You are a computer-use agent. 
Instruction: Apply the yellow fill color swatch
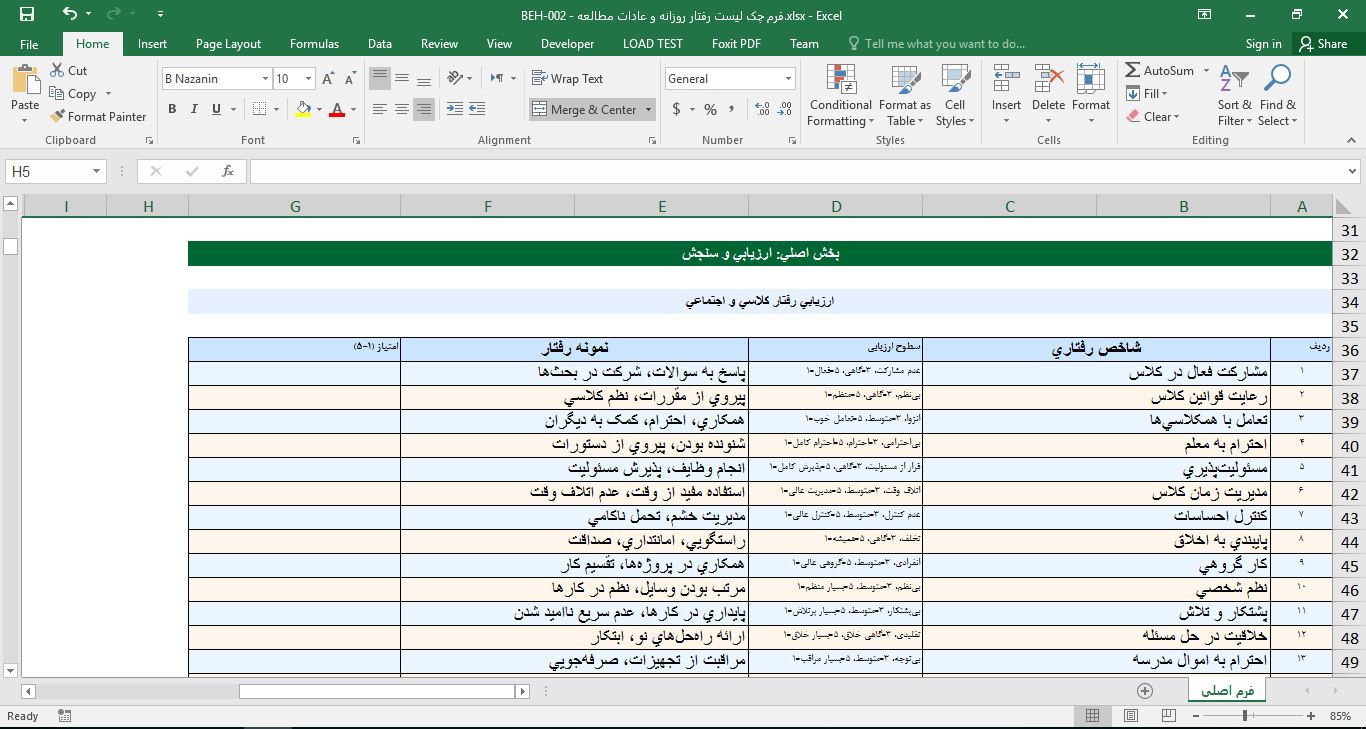point(304,109)
